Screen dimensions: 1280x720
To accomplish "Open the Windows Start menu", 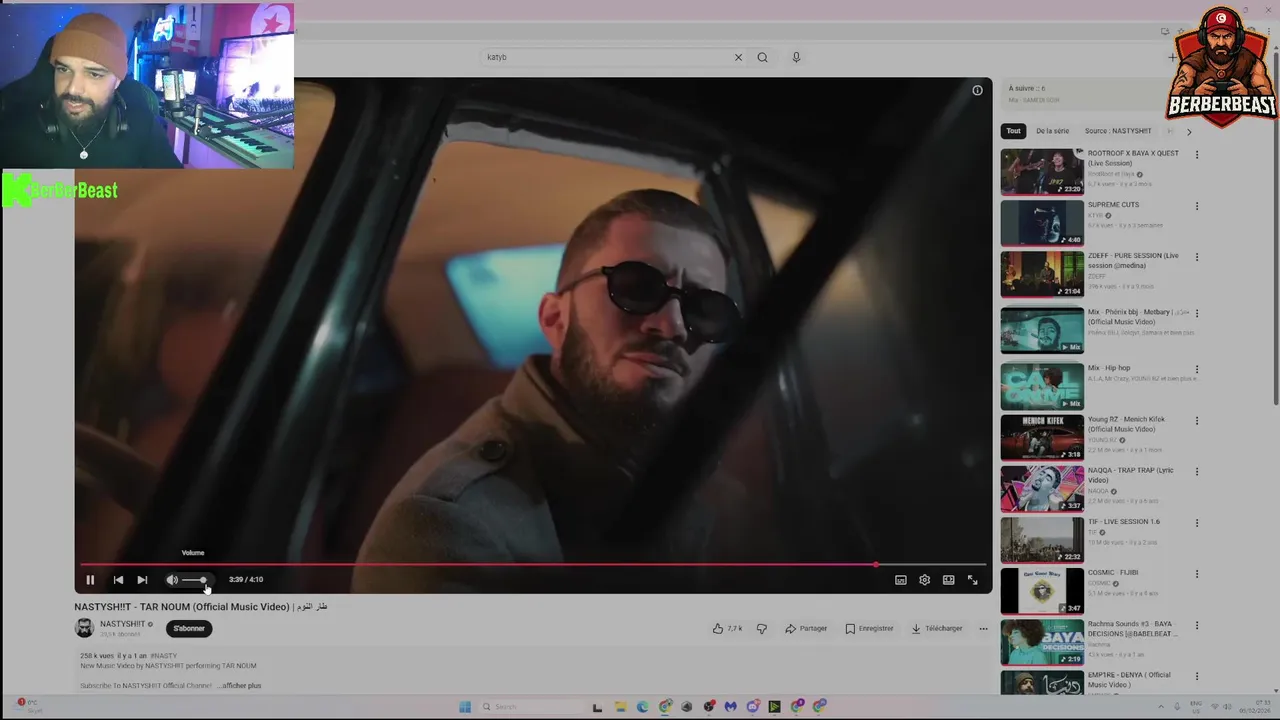I will 465,707.
